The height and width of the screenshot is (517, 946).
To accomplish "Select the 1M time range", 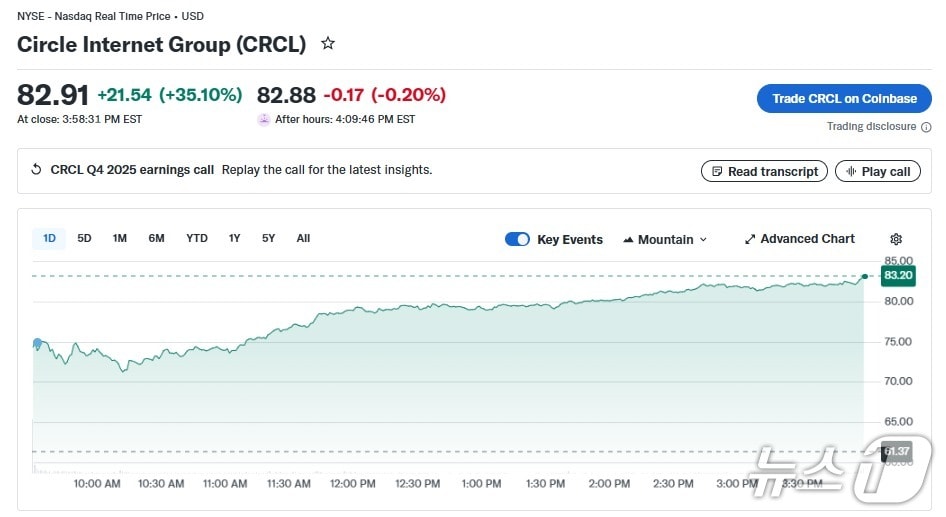I will tap(120, 238).
